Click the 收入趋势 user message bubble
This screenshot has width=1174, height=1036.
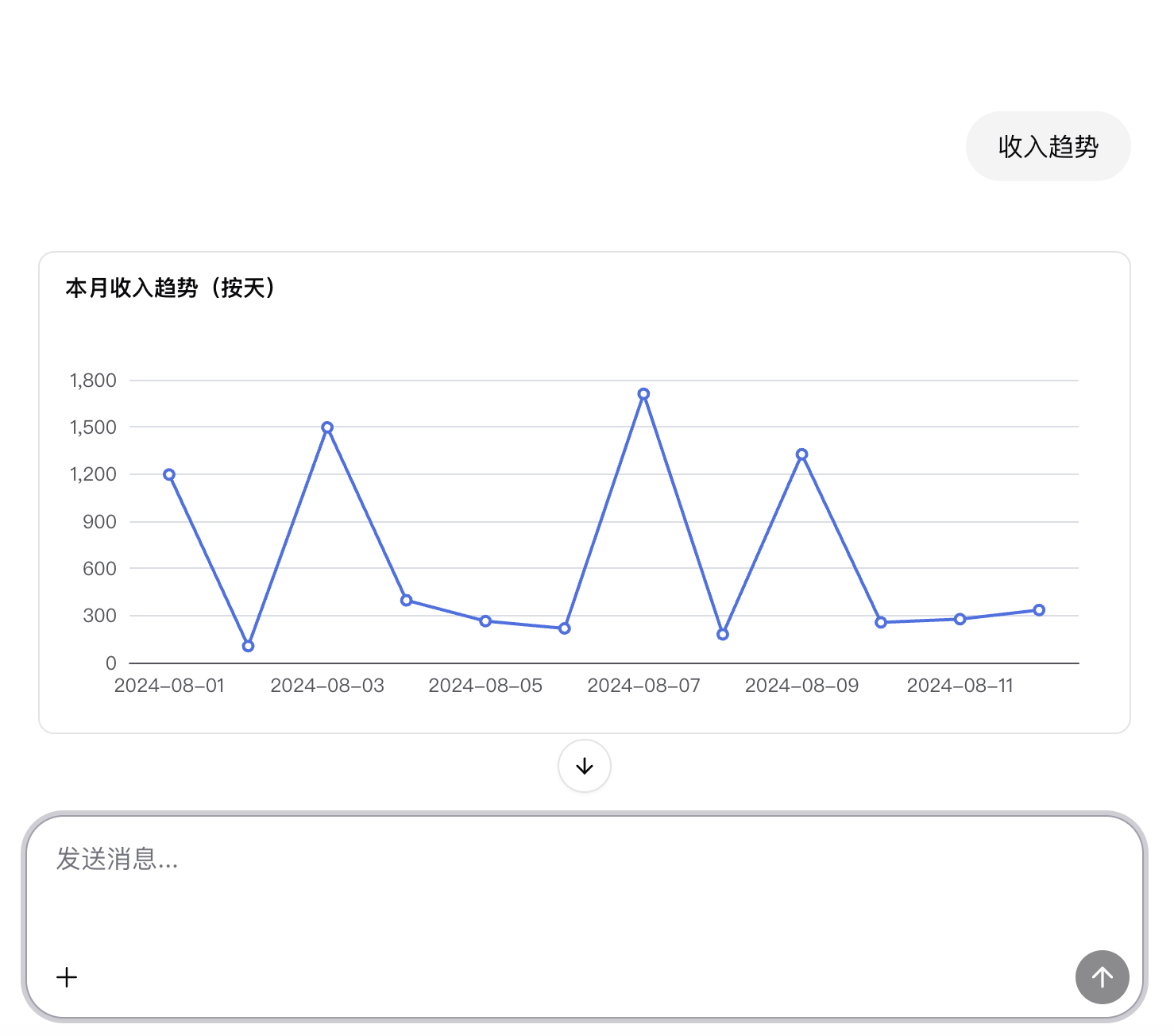(x=1048, y=146)
